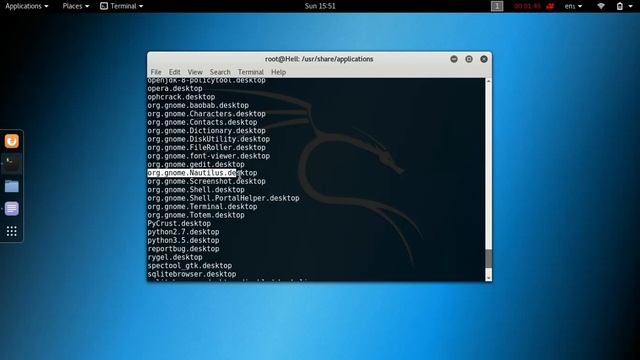The width and height of the screenshot is (640, 360).
Task: Click the org.gnome.Dictionary.desktop line
Action: pos(207,131)
